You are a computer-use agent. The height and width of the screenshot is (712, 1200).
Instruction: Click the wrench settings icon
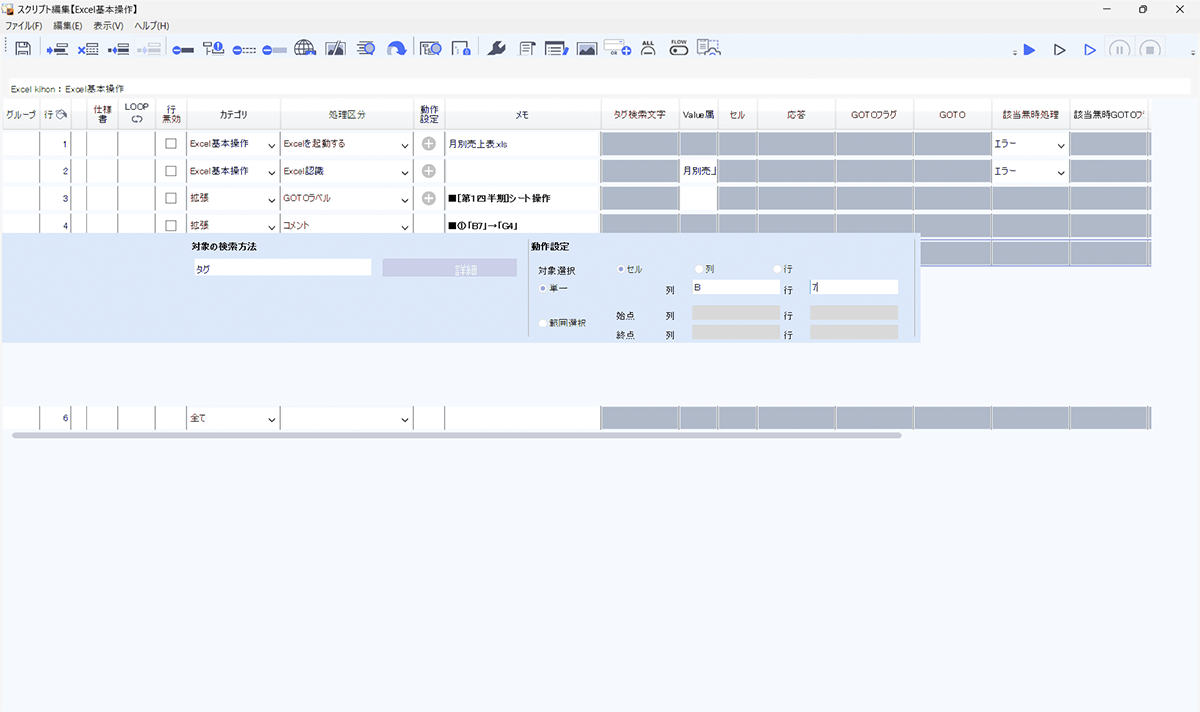pyautogui.click(x=496, y=48)
